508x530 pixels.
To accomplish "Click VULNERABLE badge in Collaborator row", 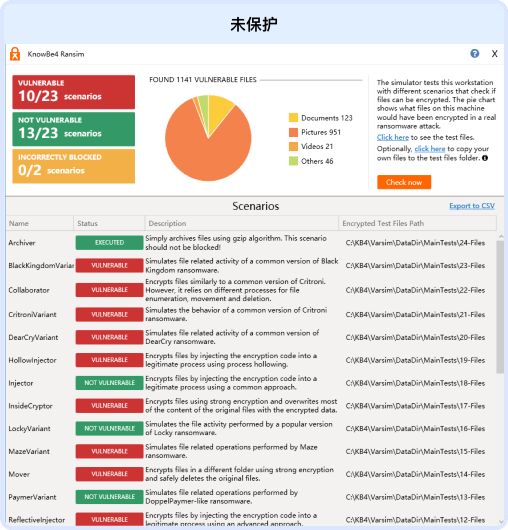I will click(109, 290).
